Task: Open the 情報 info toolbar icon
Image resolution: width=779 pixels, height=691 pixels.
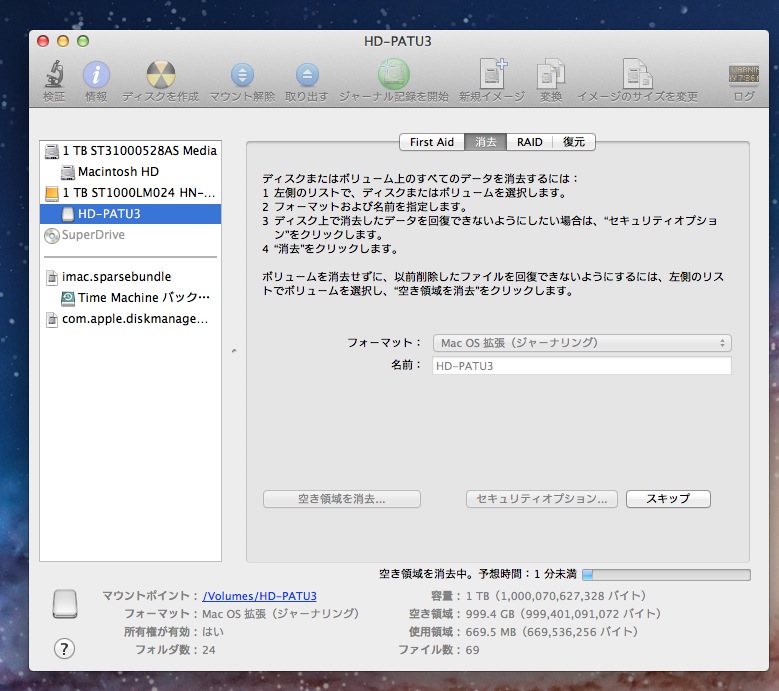Action: point(96,75)
